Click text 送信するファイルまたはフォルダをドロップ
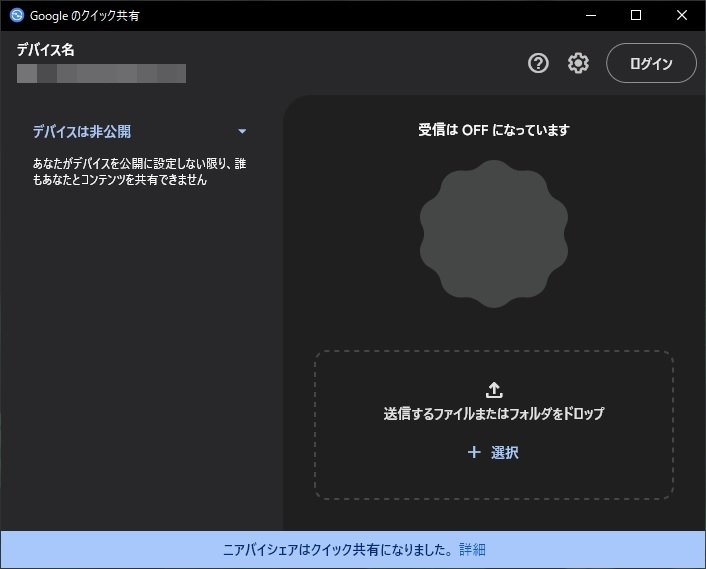The height and width of the screenshot is (569, 706). (x=494, y=414)
